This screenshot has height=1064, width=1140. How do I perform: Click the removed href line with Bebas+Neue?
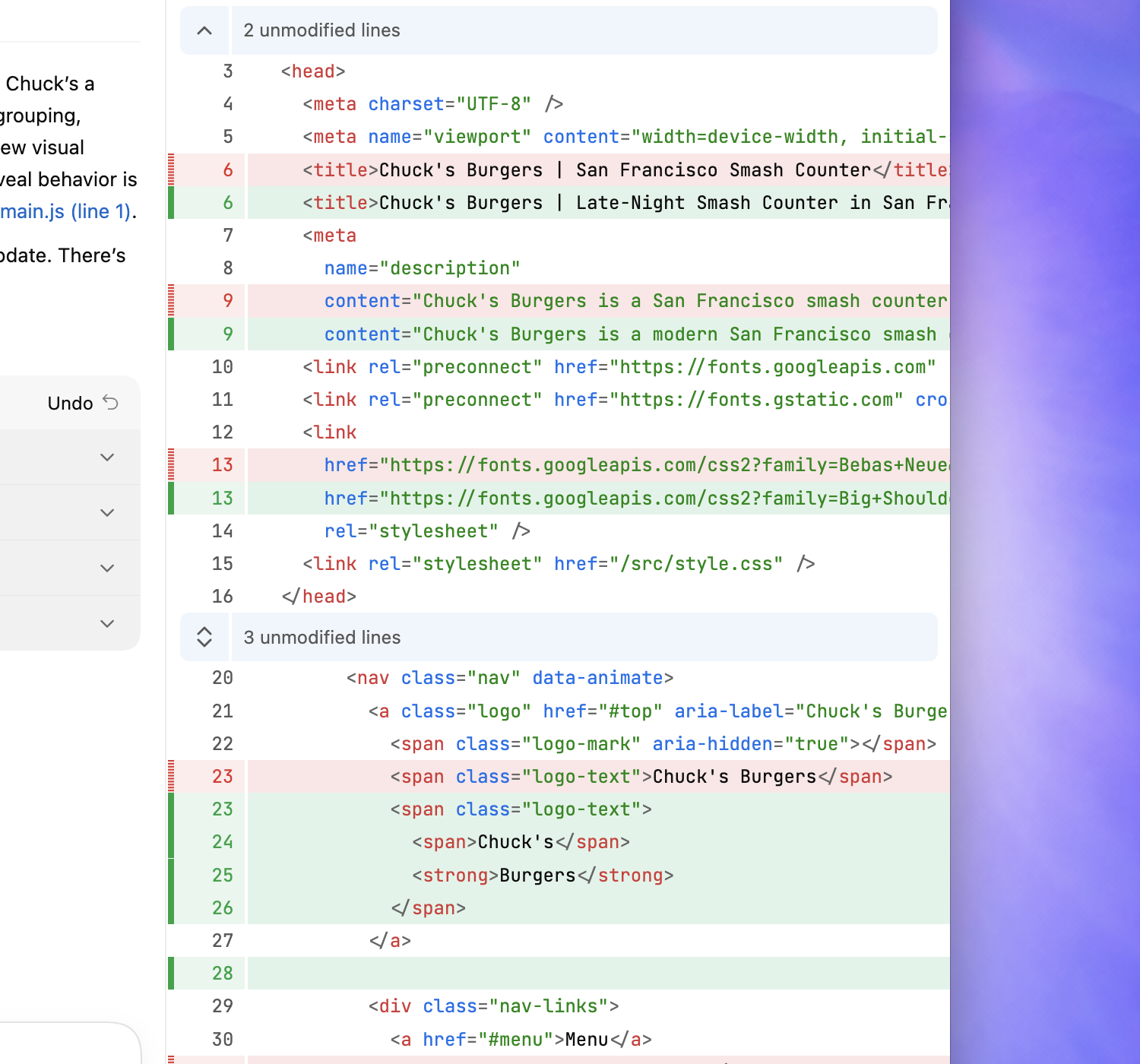[x=559, y=465]
